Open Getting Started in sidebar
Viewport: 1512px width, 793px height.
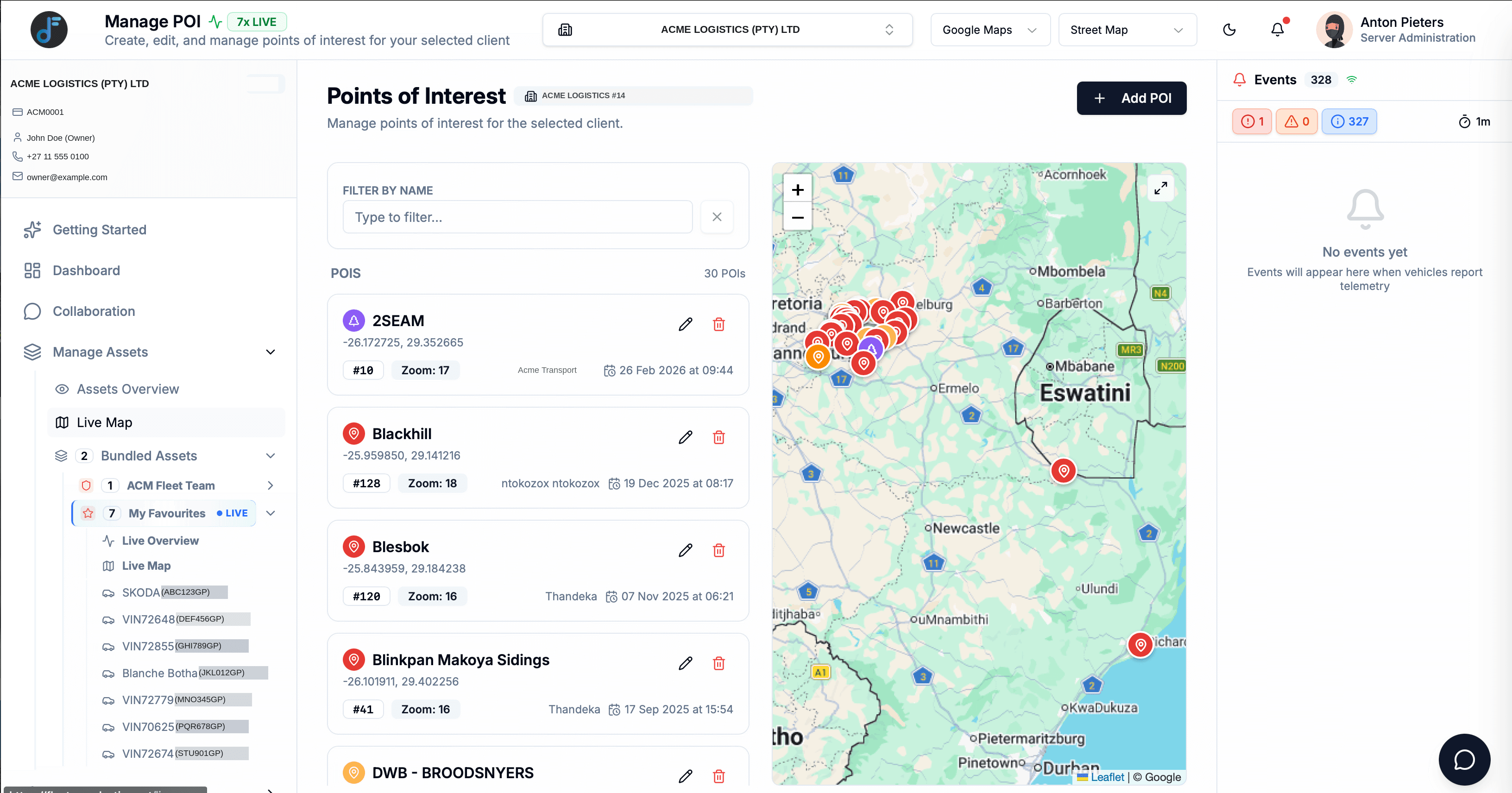point(99,229)
